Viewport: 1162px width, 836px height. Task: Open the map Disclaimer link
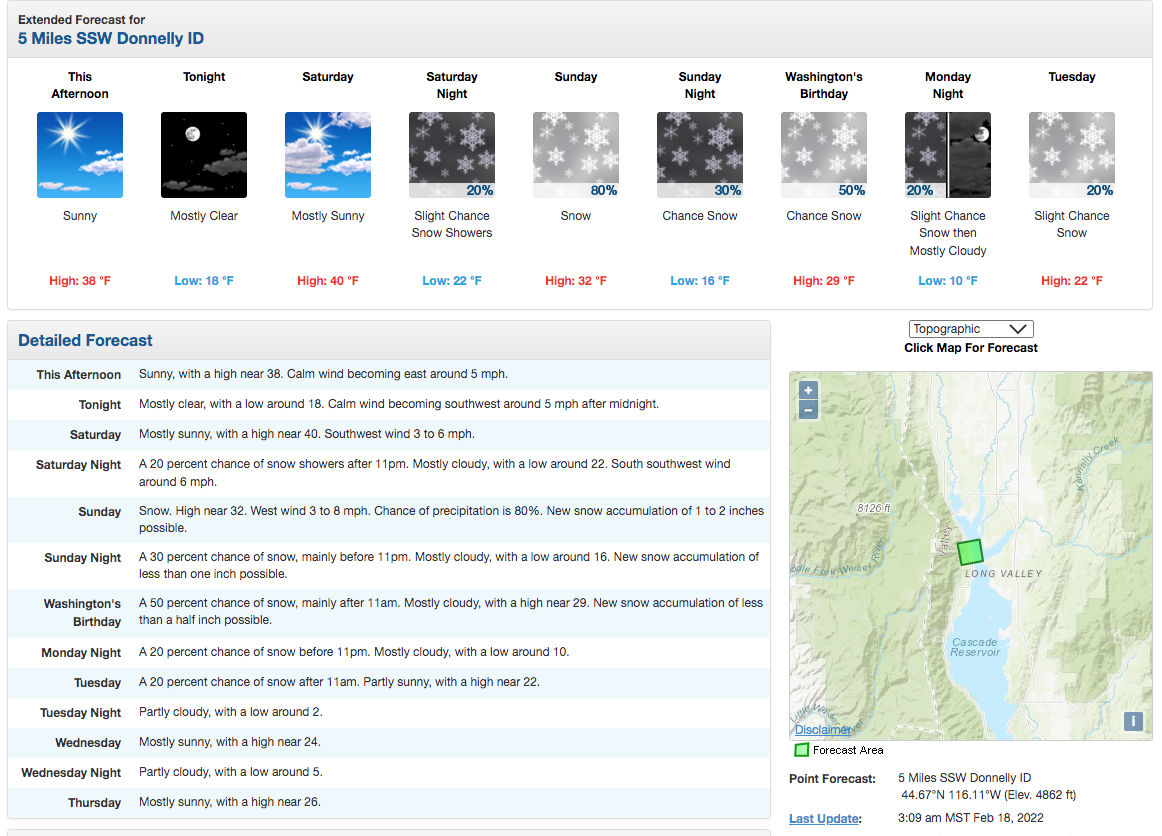coord(823,729)
